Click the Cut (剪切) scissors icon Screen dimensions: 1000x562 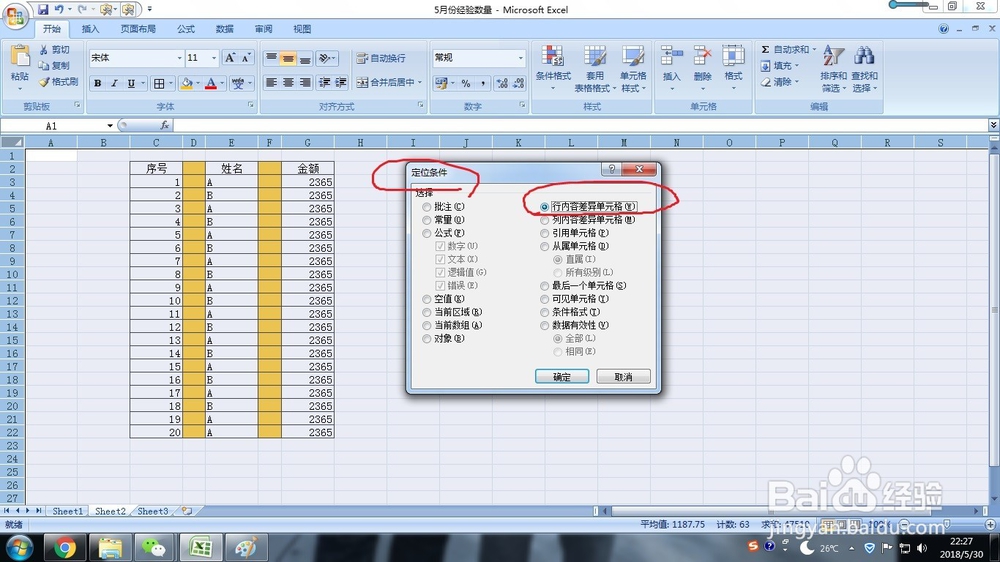tap(44, 50)
